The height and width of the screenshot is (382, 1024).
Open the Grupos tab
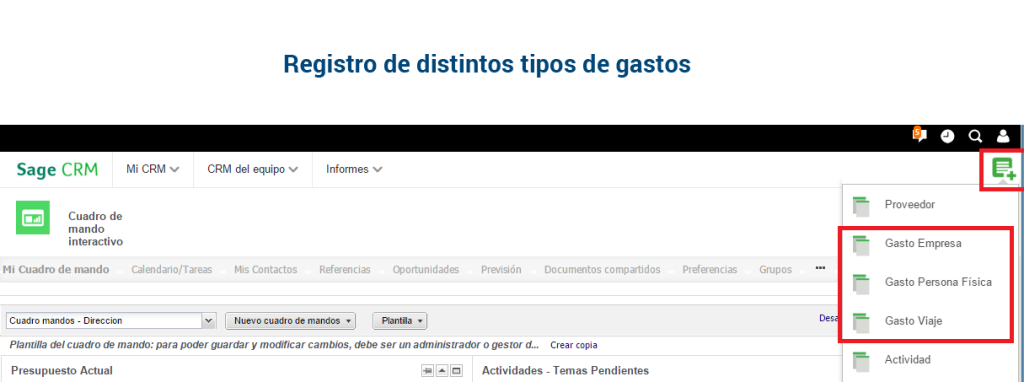(x=775, y=269)
